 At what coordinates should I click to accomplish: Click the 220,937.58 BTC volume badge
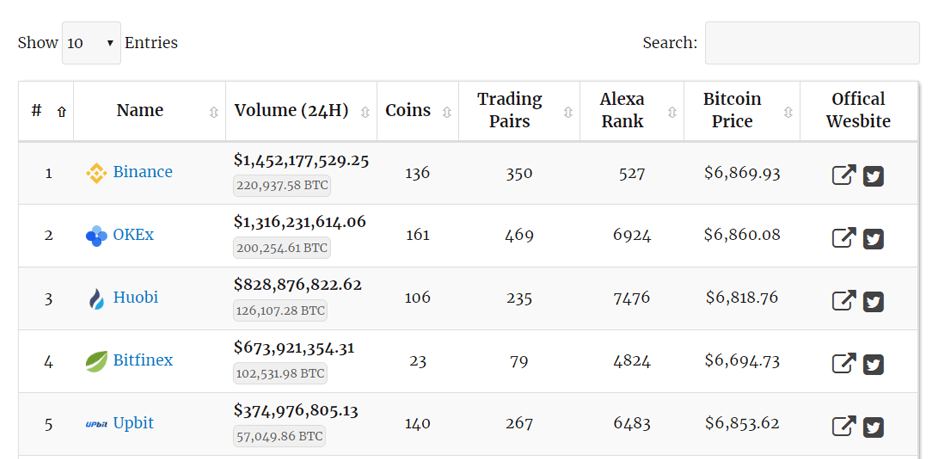point(282,185)
